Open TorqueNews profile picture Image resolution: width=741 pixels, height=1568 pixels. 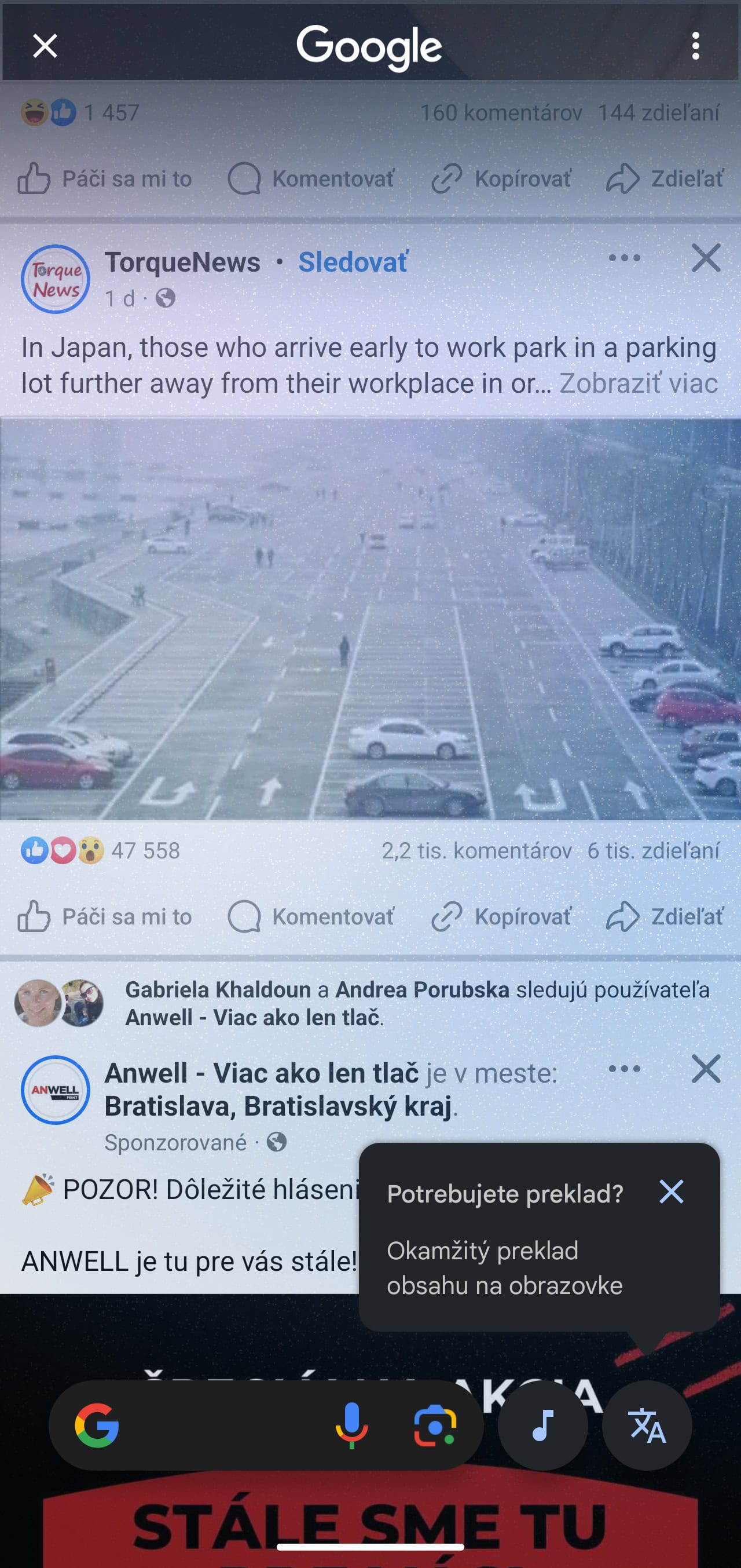56,279
